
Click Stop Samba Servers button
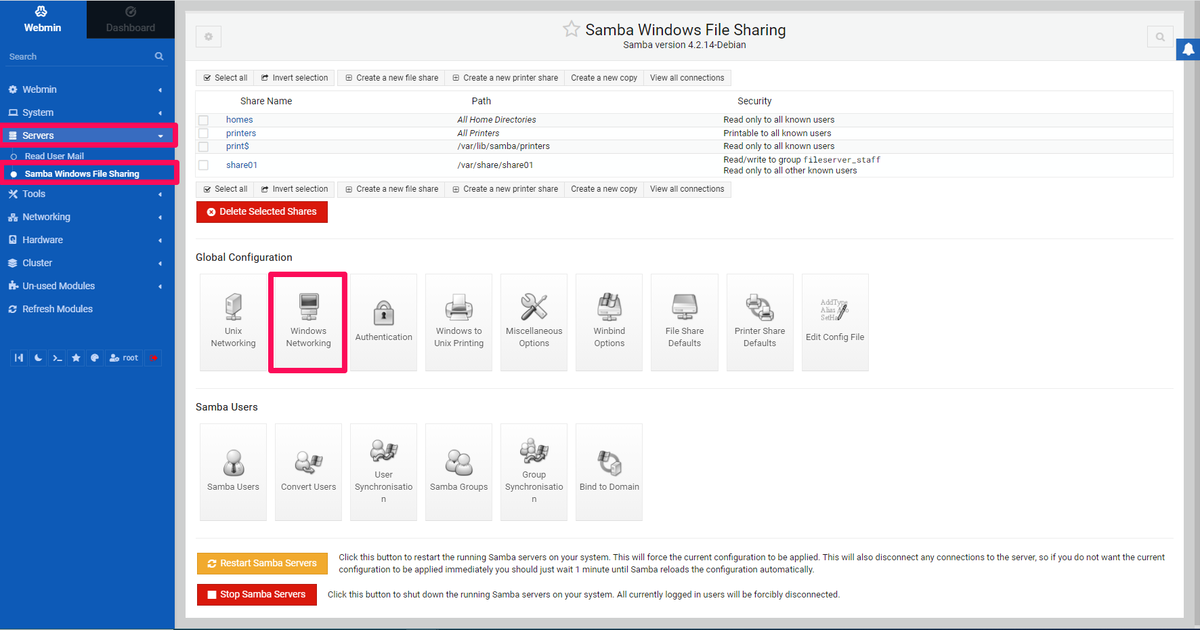pyautogui.click(x=257, y=594)
